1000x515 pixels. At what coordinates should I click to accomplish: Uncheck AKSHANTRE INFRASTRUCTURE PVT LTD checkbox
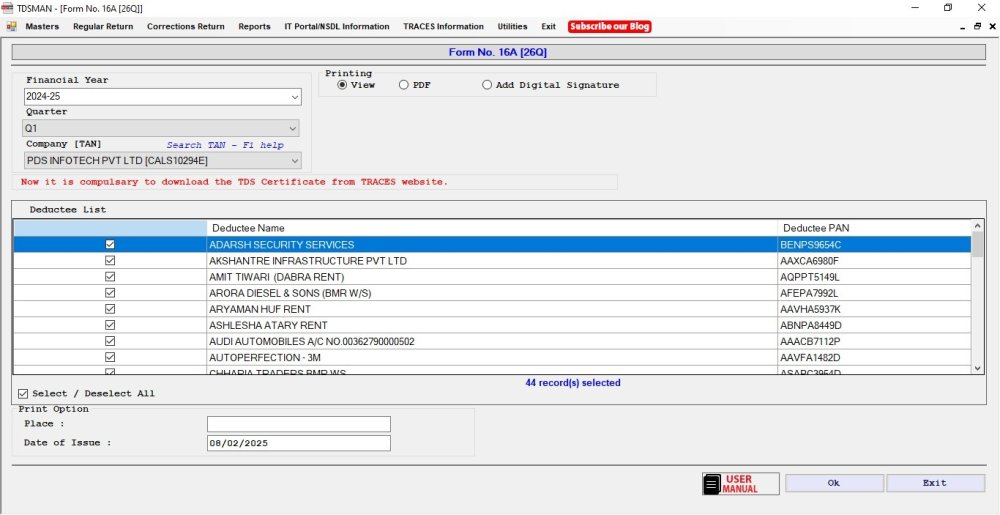[110, 261]
